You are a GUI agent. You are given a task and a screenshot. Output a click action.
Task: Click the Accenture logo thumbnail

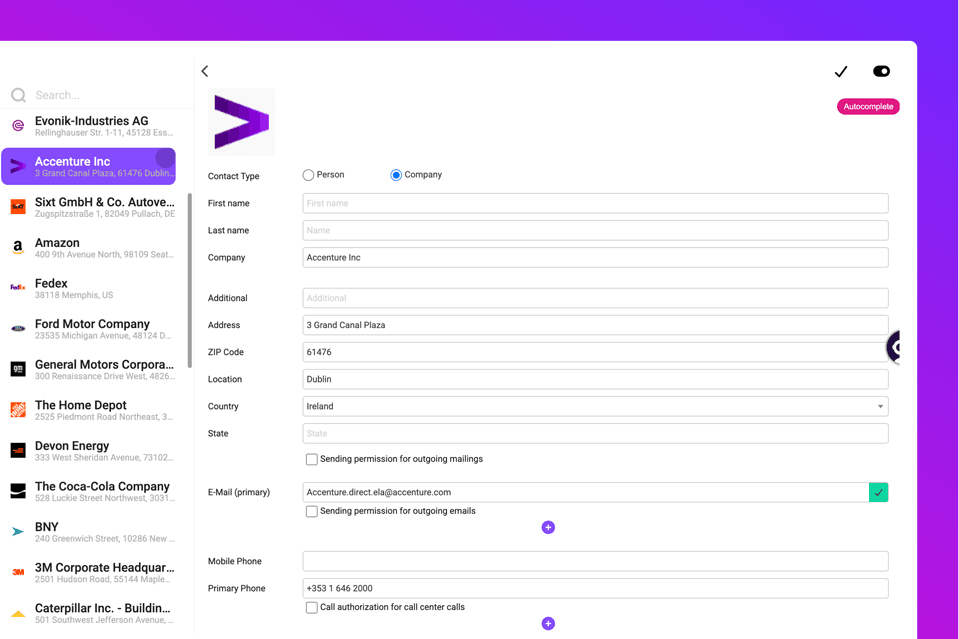click(242, 122)
